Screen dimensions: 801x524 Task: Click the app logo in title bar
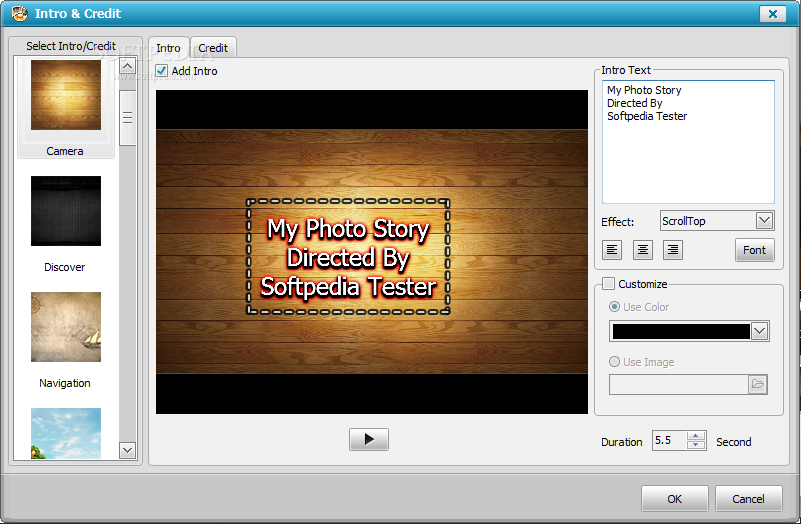click(x=20, y=13)
